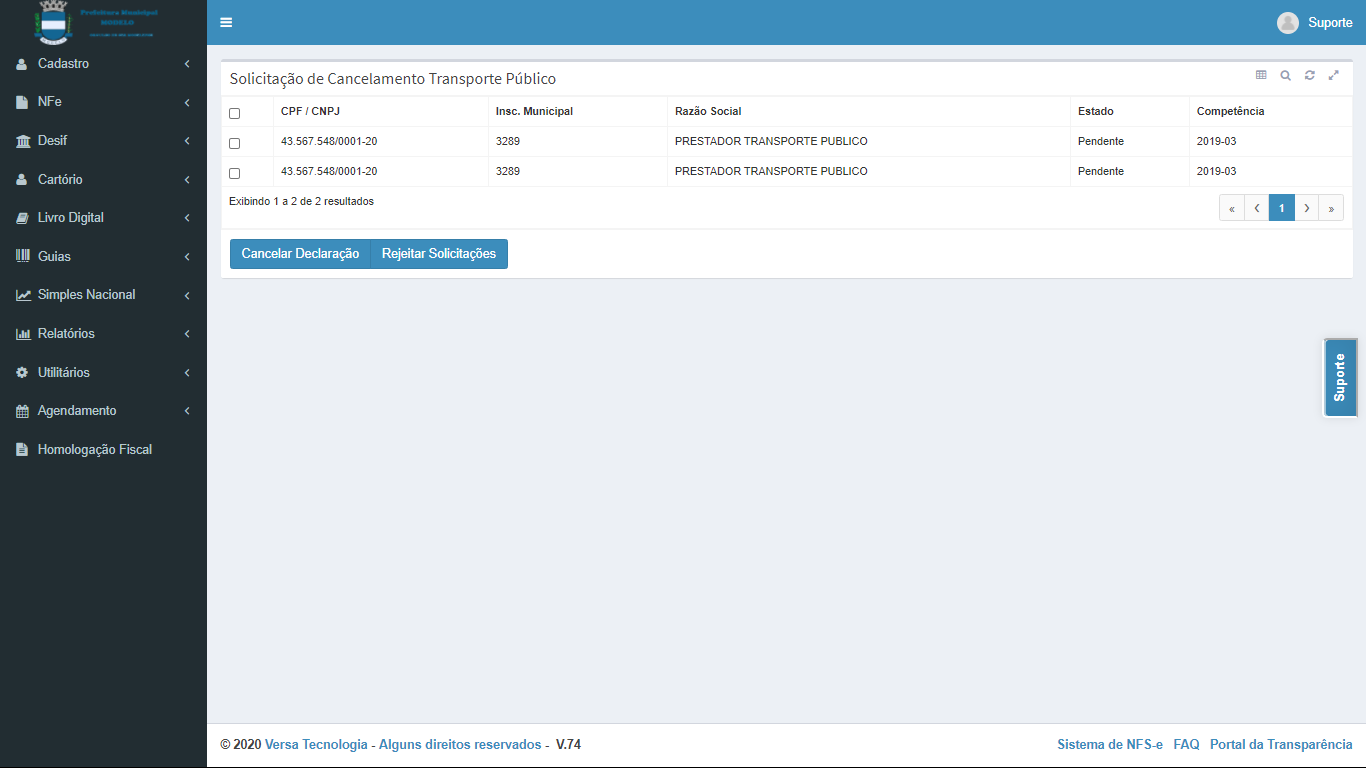The width and height of the screenshot is (1366, 768).
Task: Click the Cancelar Declaração button
Action: click(300, 254)
